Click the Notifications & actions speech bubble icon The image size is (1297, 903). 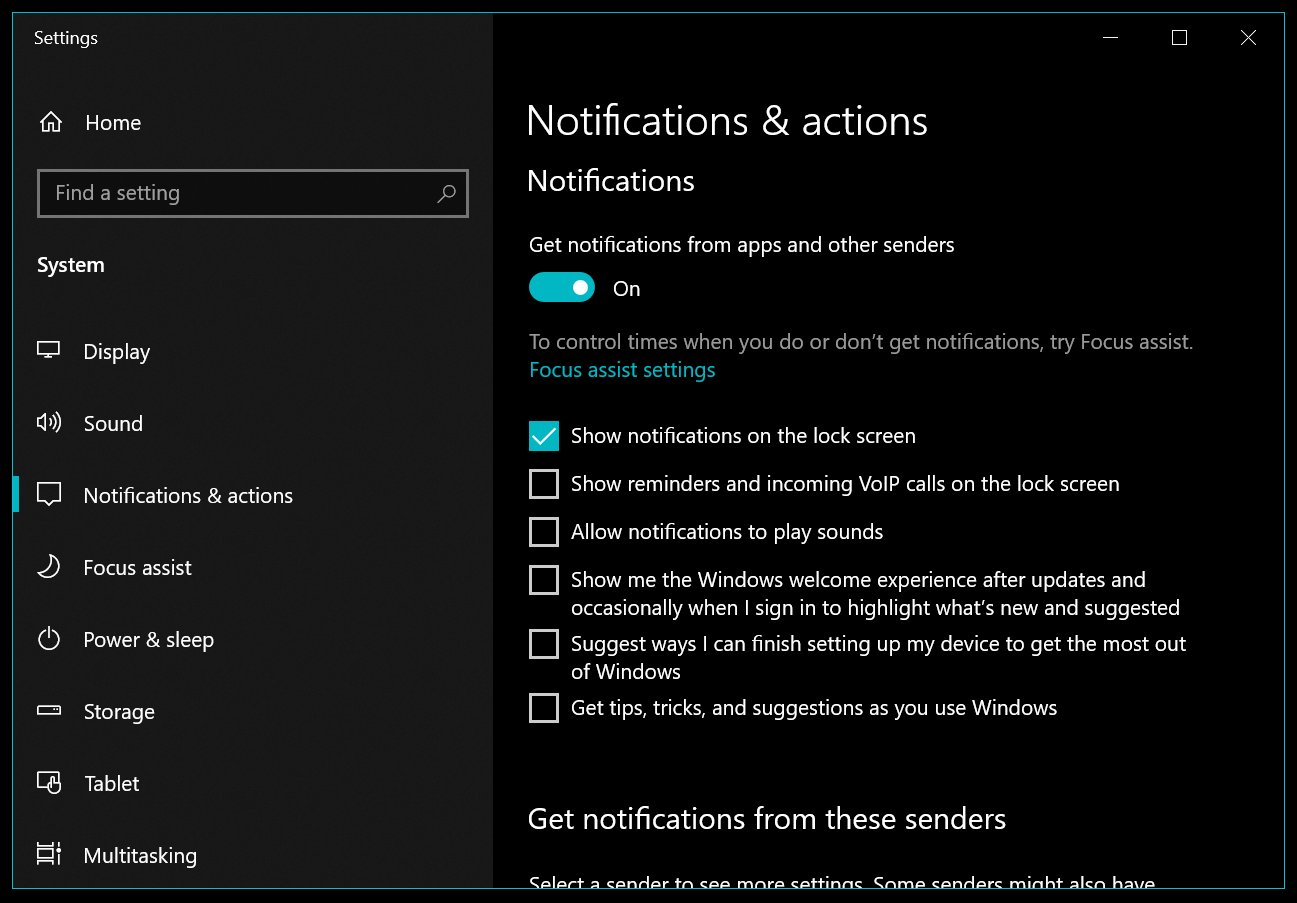[x=49, y=495]
